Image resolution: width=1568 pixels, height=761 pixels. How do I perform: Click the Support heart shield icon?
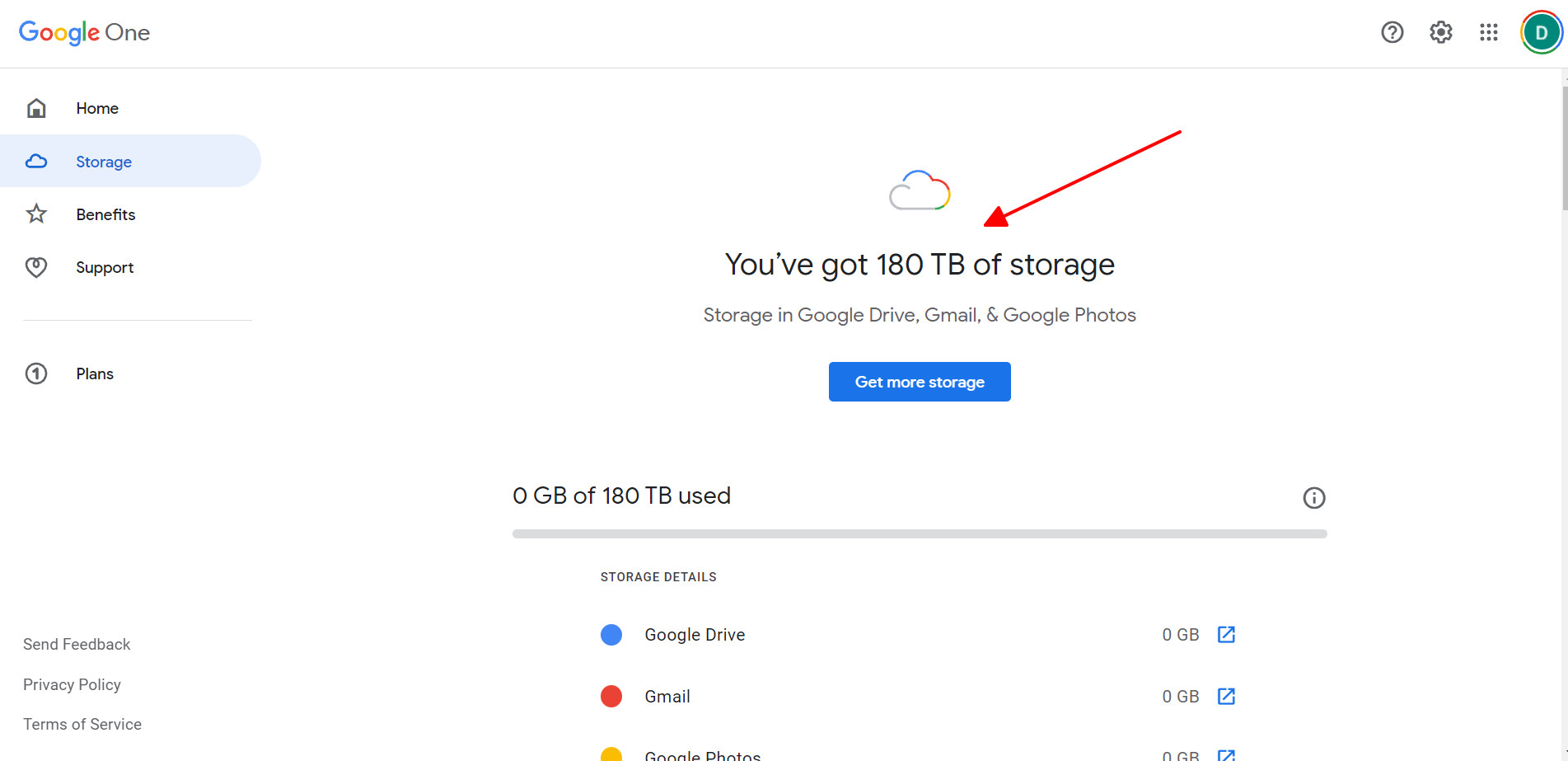36,267
